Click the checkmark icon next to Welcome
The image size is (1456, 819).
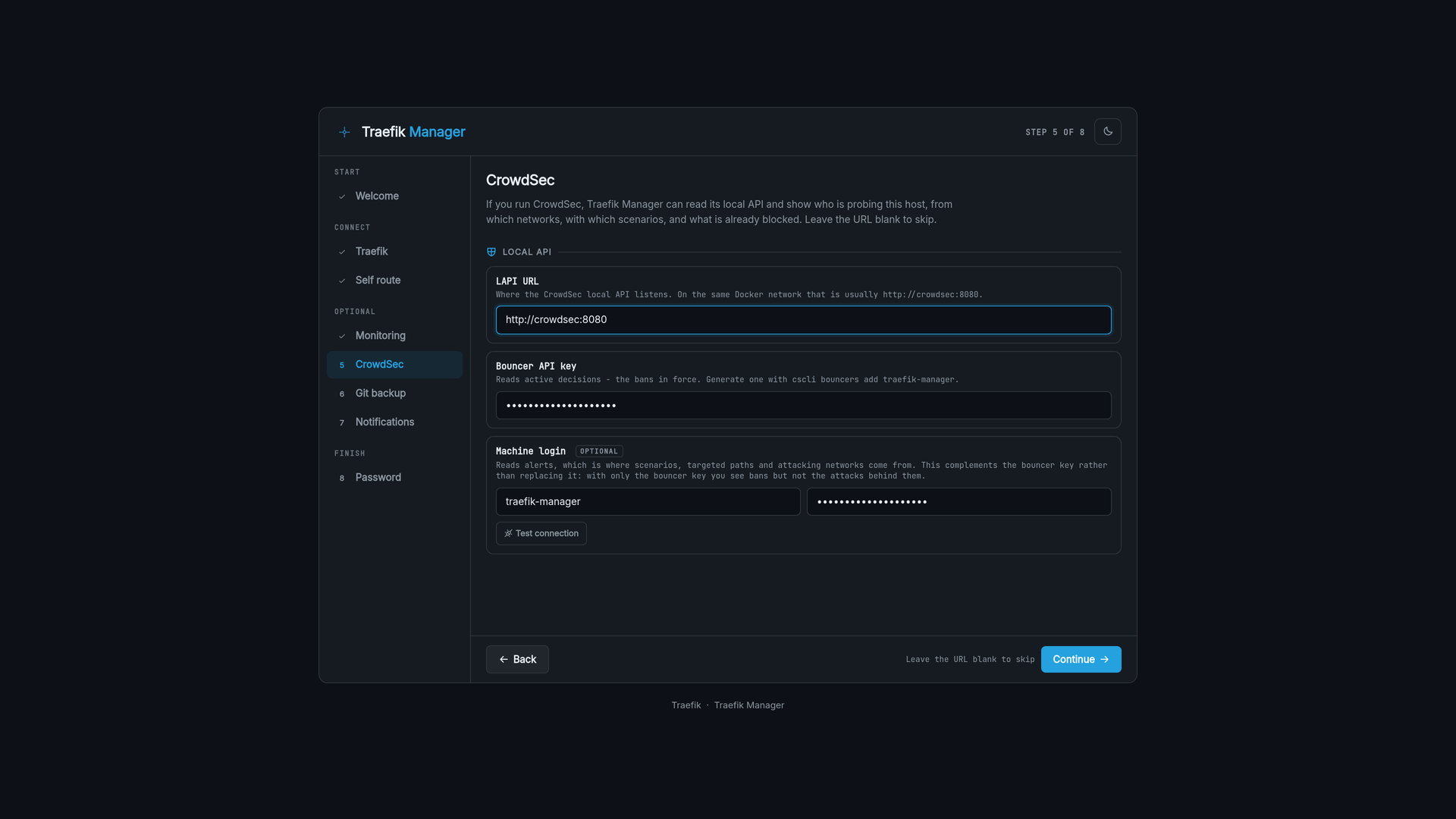(342, 196)
